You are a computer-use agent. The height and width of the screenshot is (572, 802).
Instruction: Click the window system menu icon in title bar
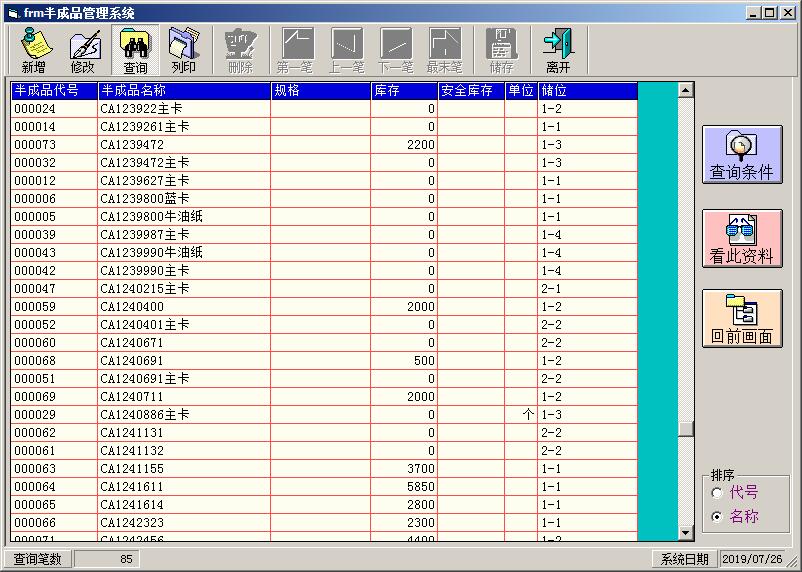13,13
